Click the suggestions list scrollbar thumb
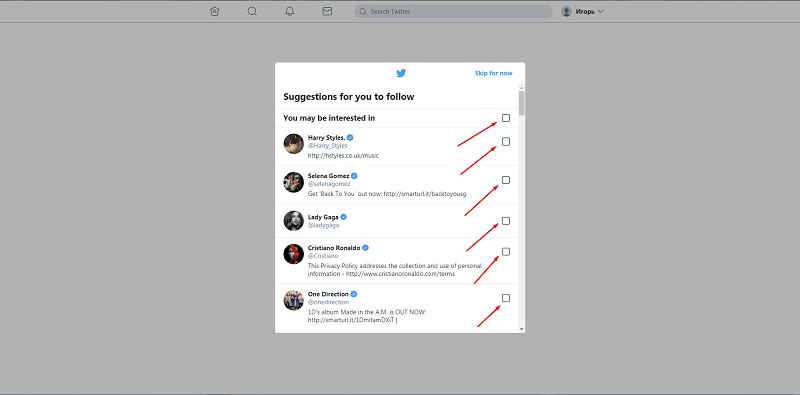This screenshot has width=800, height=395. tap(521, 103)
